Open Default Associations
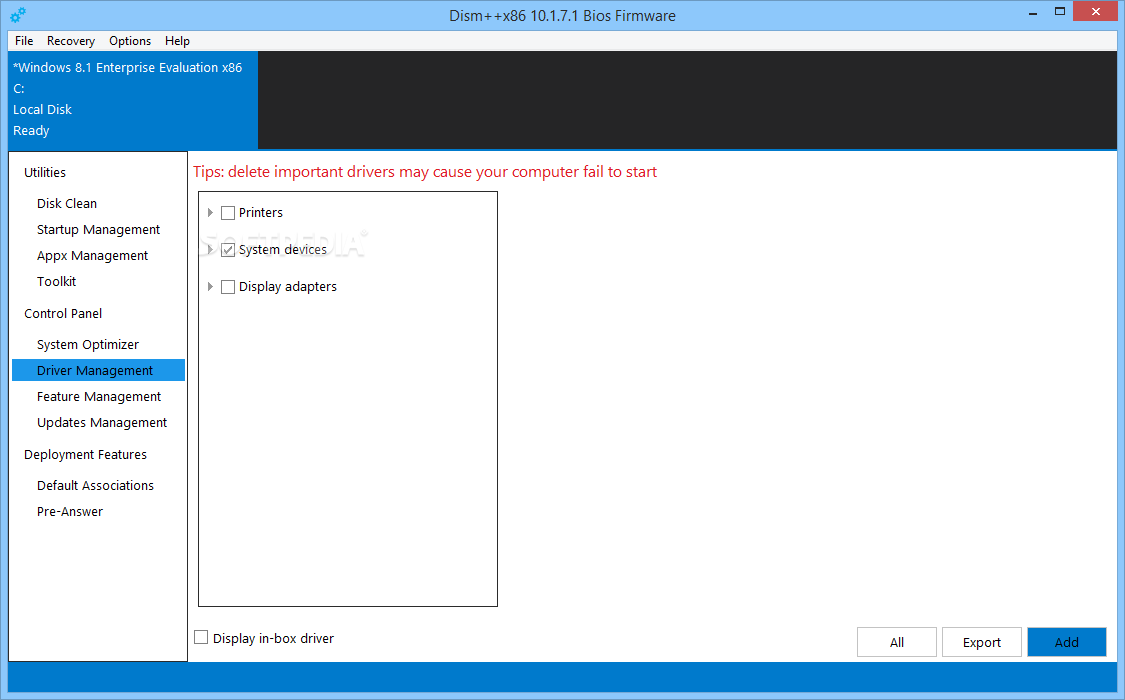Screen dimensions: 1125x700 (95, 486)
